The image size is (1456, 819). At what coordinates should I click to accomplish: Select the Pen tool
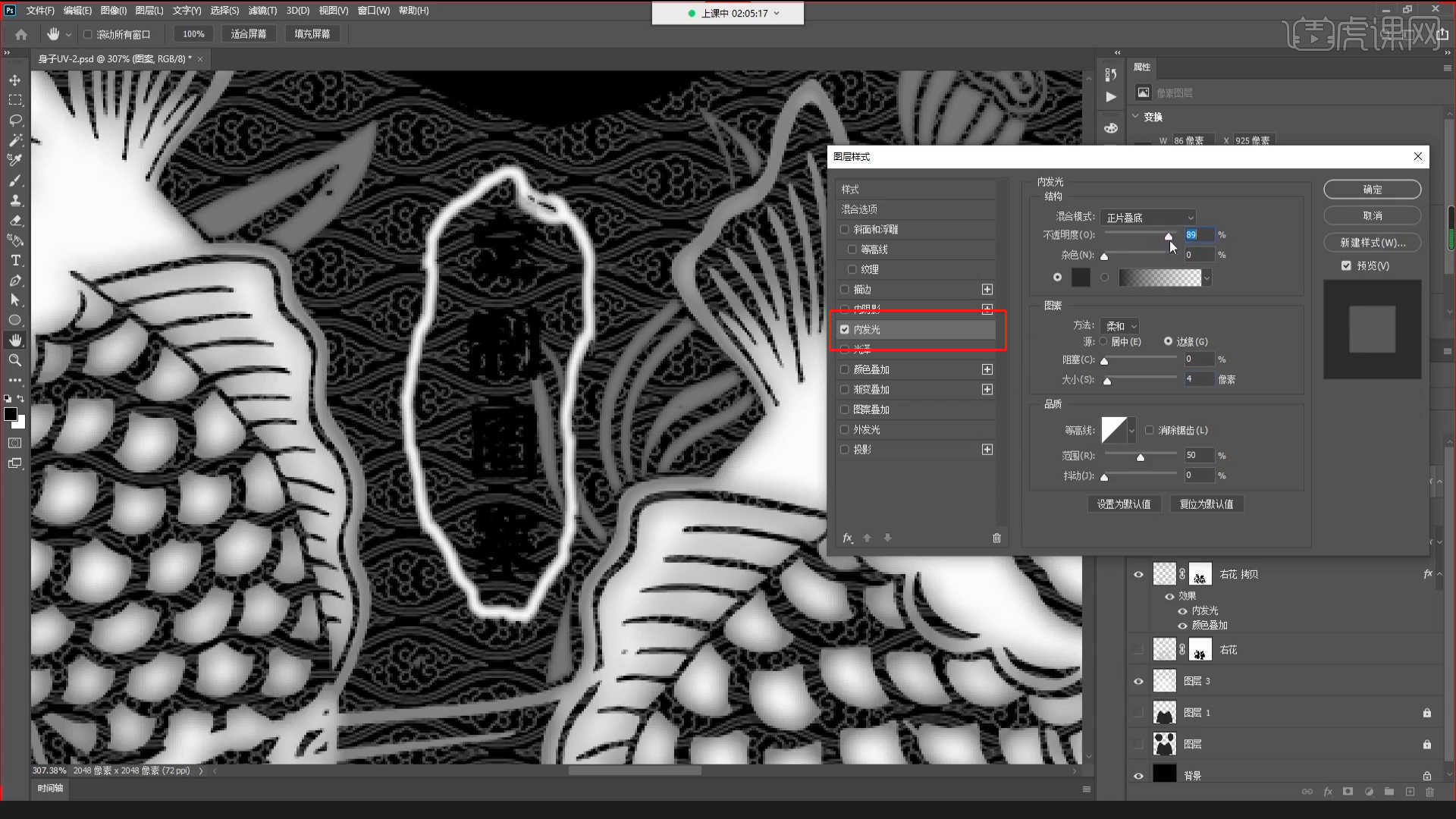point(15,281)
